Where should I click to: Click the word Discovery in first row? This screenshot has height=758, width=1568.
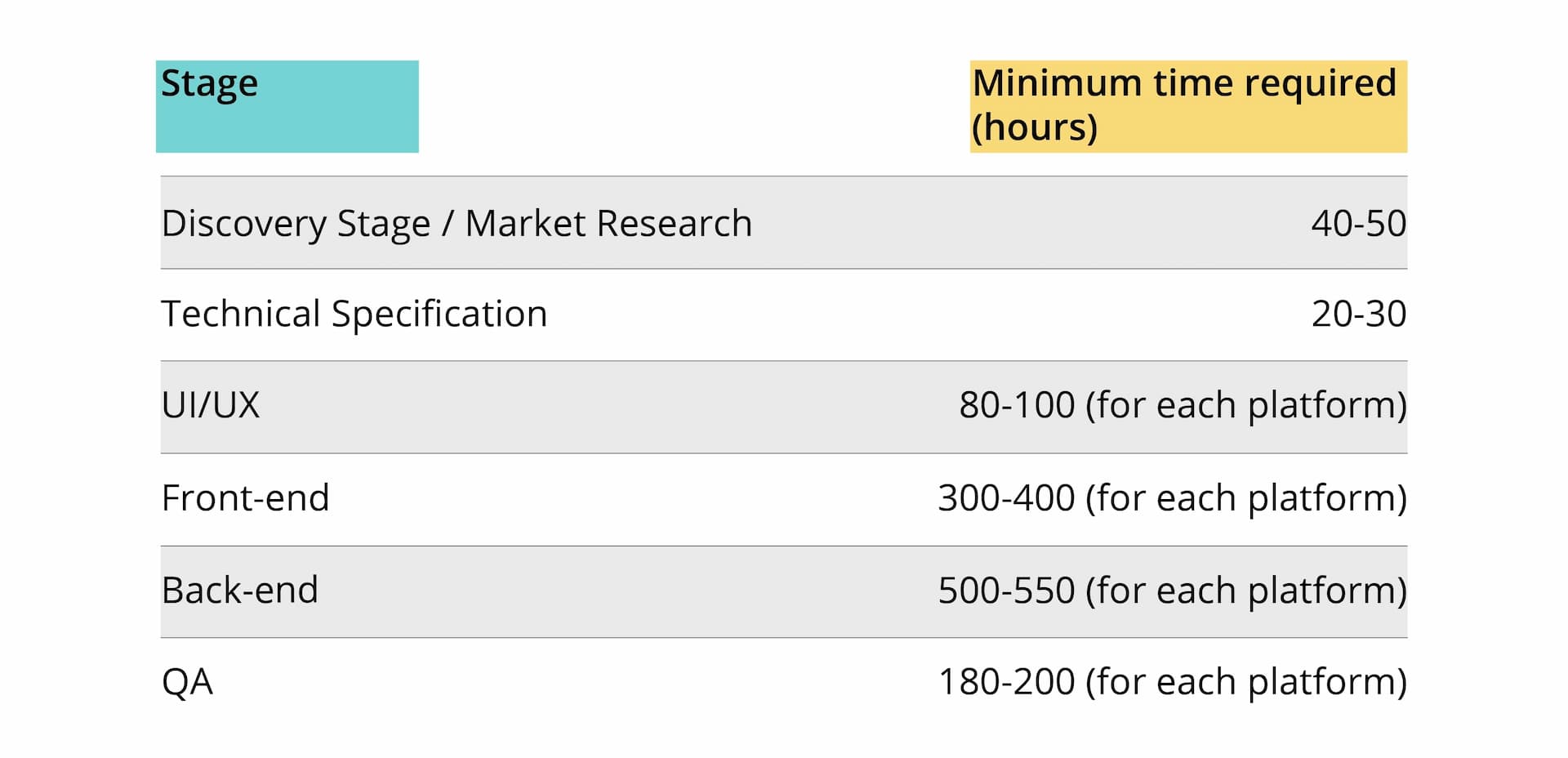(x=243, y=225)
